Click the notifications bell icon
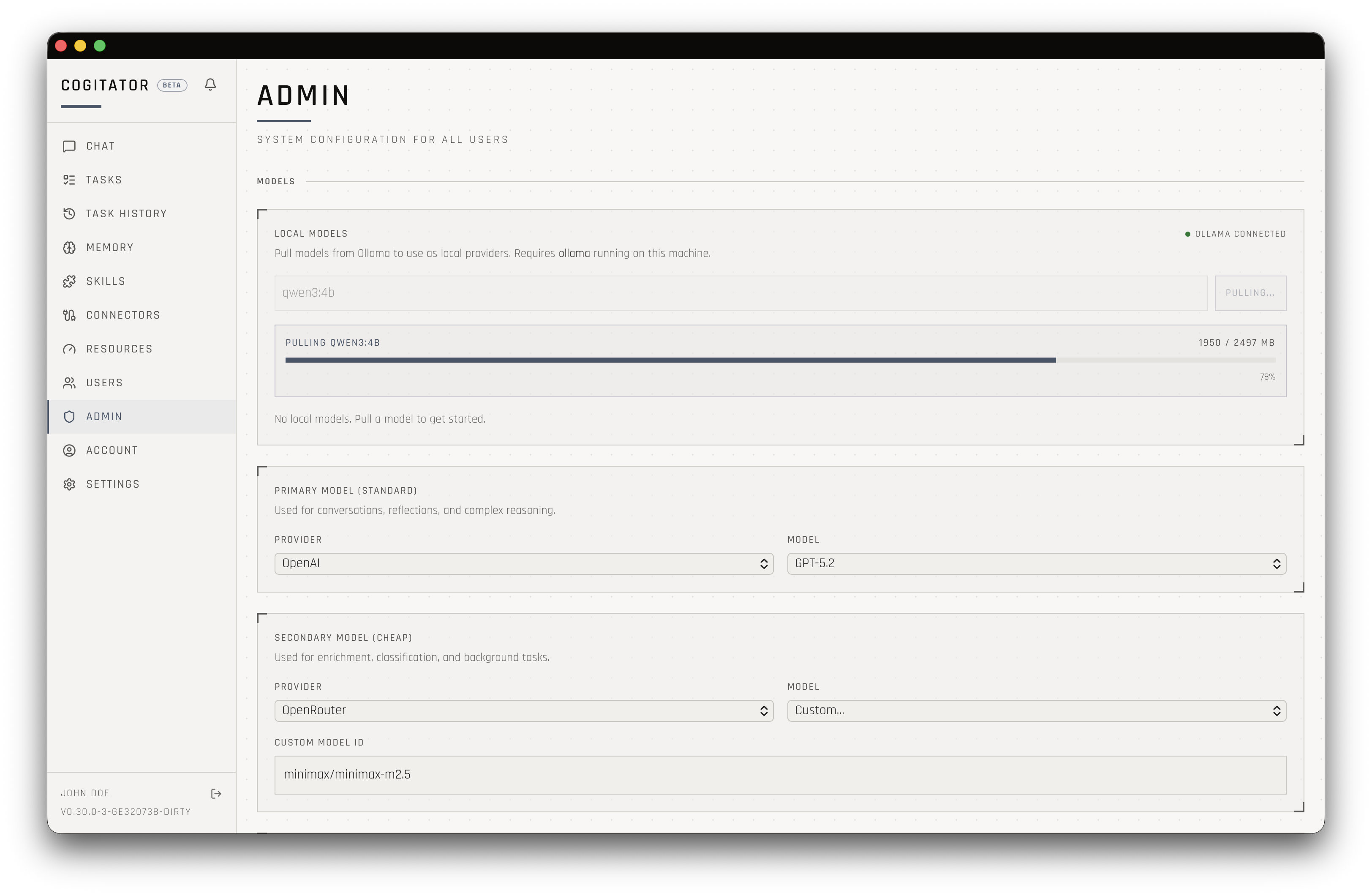 [x=210, y=85]
